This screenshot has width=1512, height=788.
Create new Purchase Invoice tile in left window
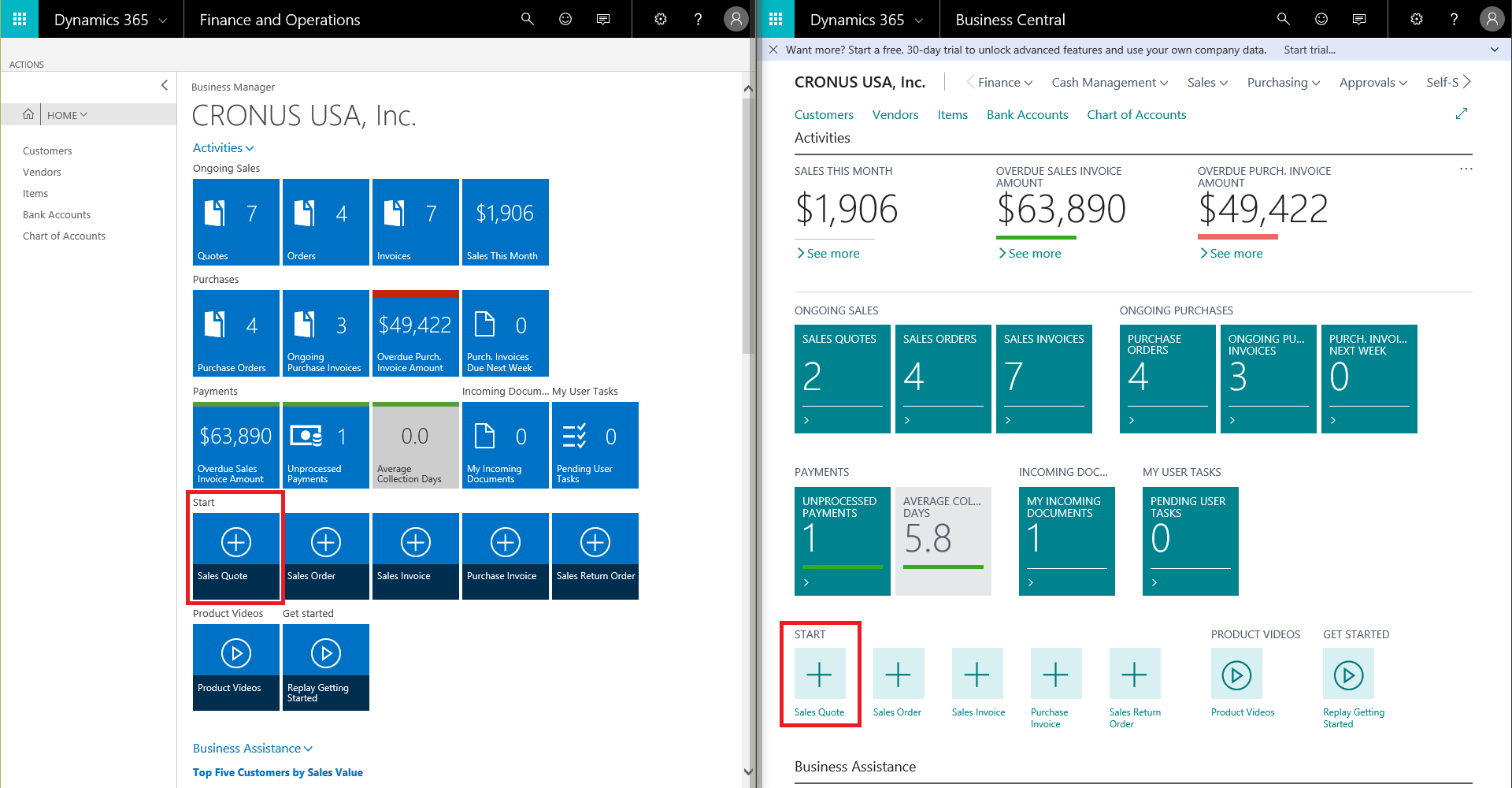click(x=506, y=556)
